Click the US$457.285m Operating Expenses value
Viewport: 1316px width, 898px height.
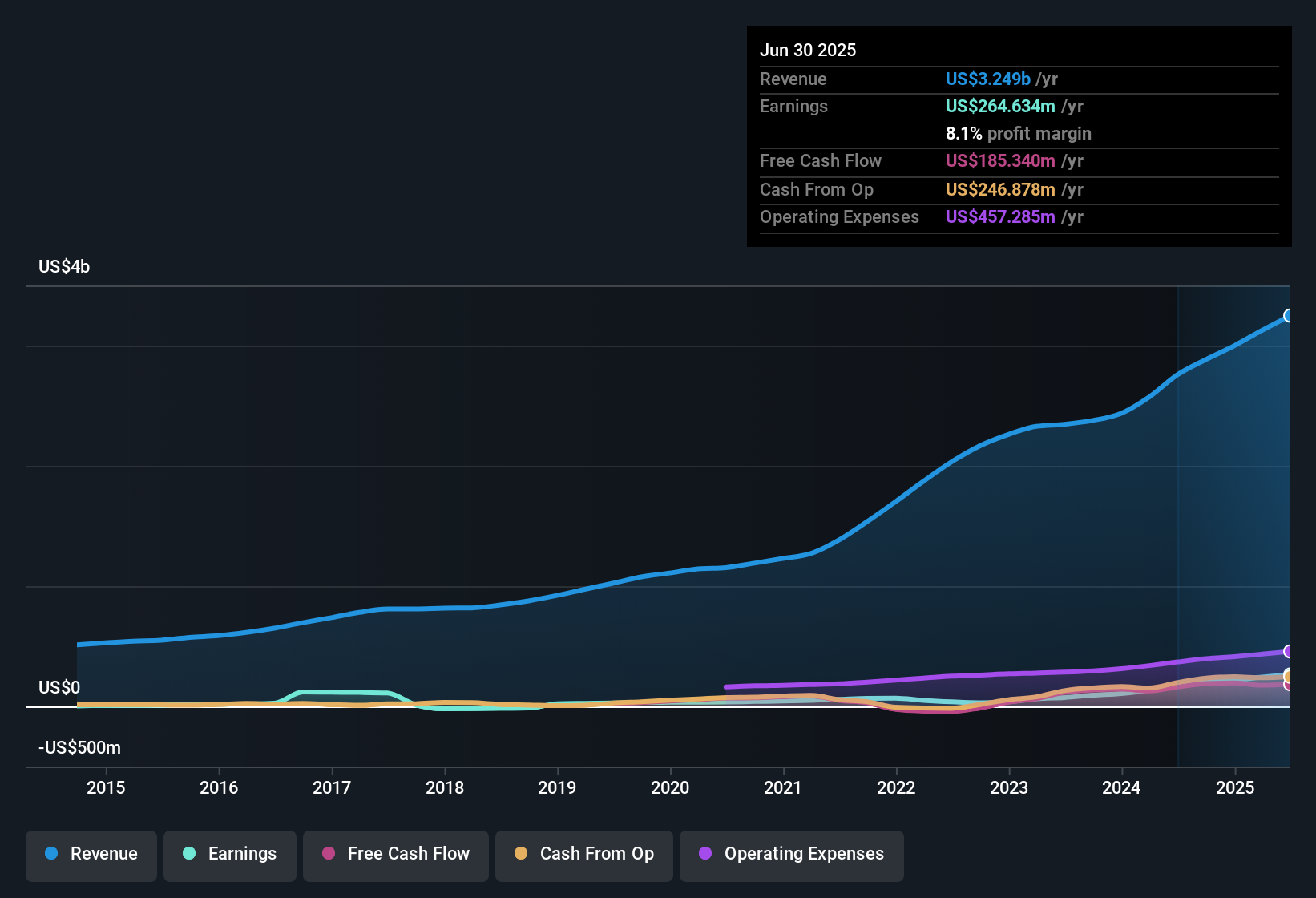(1000, 216)
